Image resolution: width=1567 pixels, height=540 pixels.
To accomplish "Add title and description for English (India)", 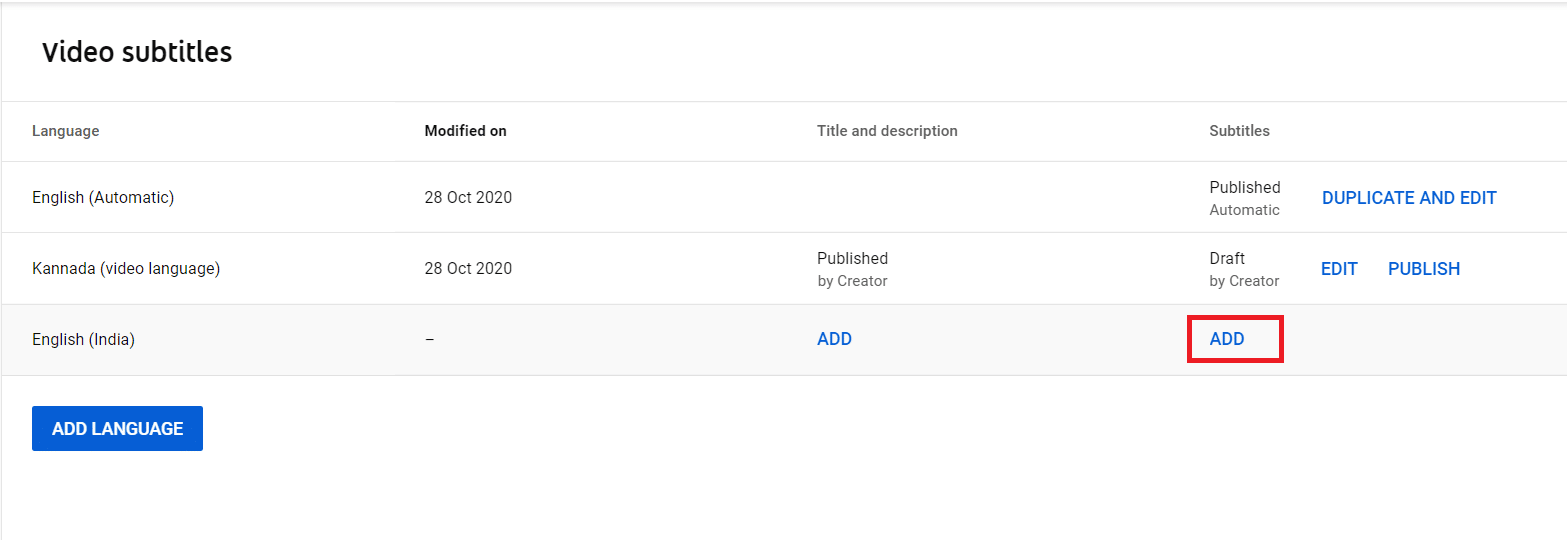I will [x=834, y=339].
